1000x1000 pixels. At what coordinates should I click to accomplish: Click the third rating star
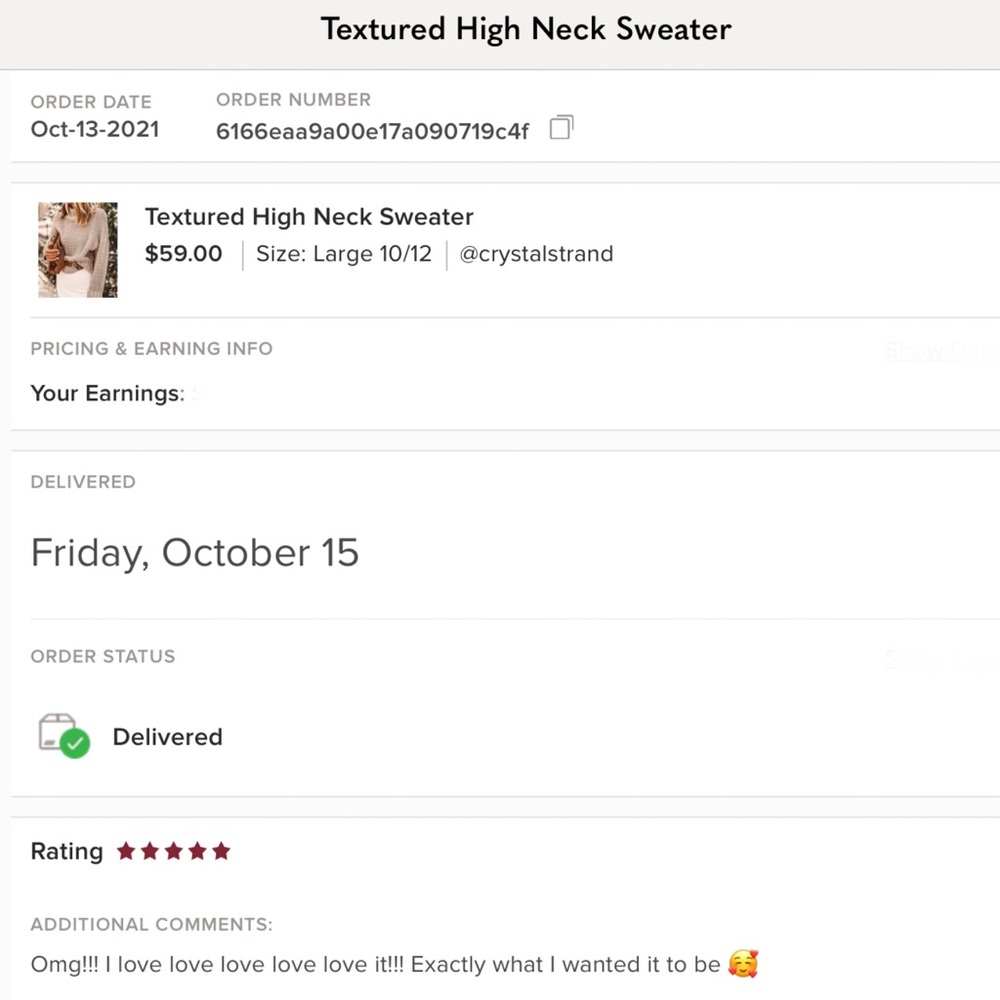(x=173, y=851)
